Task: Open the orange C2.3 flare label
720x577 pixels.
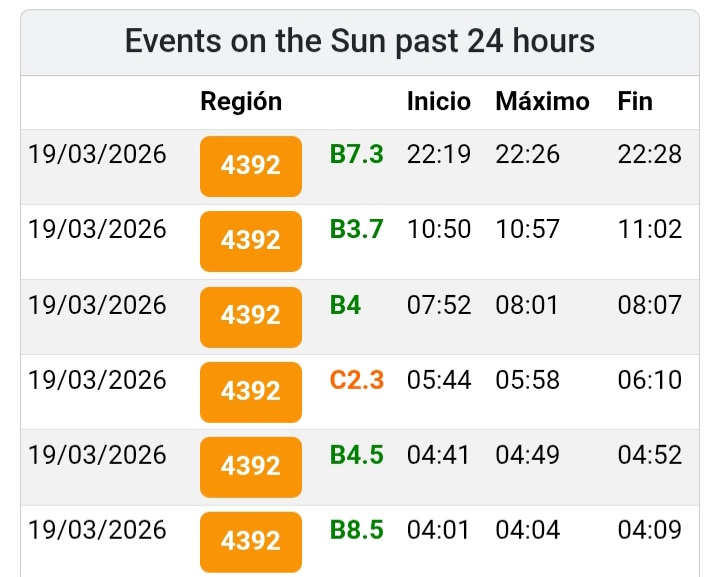Action: [x=356, y=379]
